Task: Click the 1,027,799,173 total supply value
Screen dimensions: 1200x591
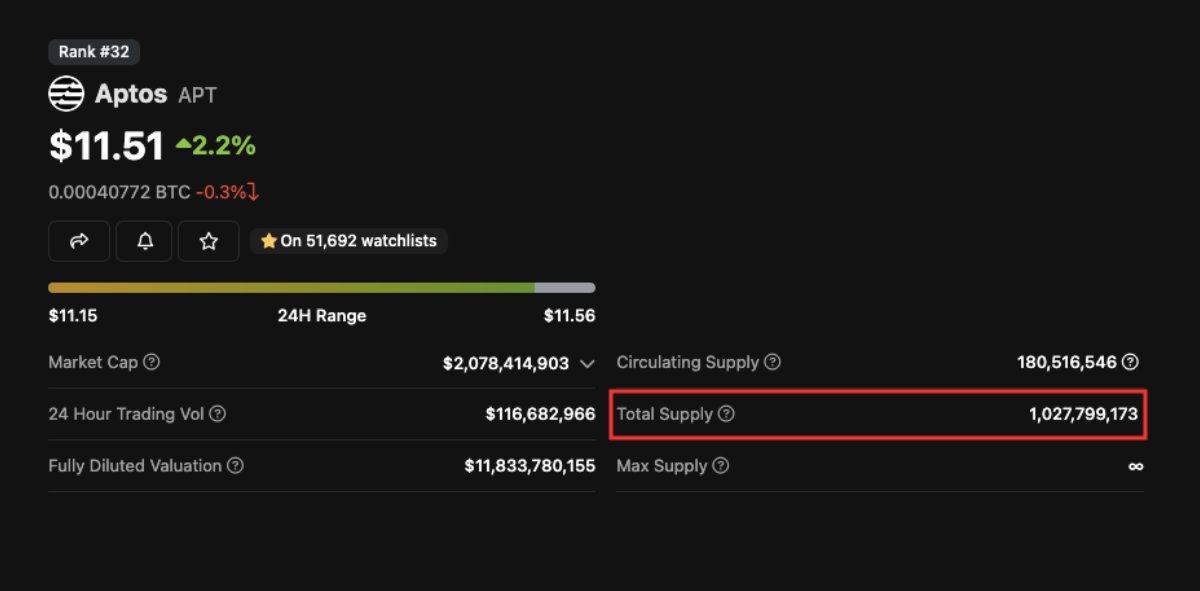Action: pos(1083,414)
